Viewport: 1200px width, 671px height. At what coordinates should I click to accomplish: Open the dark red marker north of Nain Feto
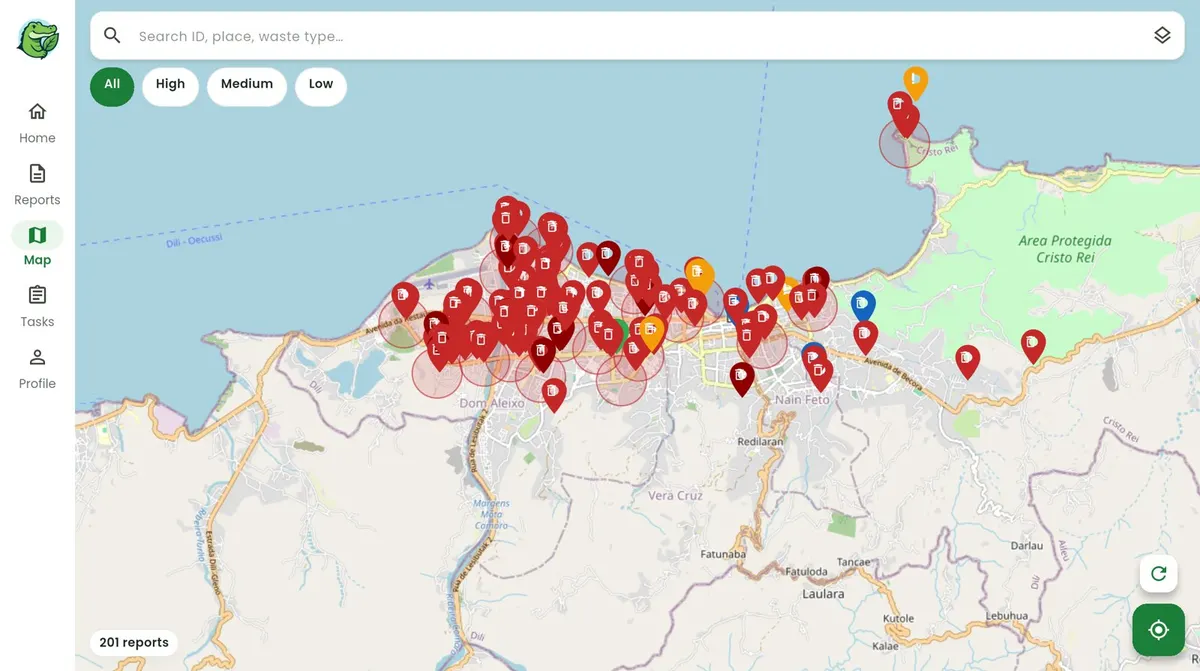pos(741,377)
